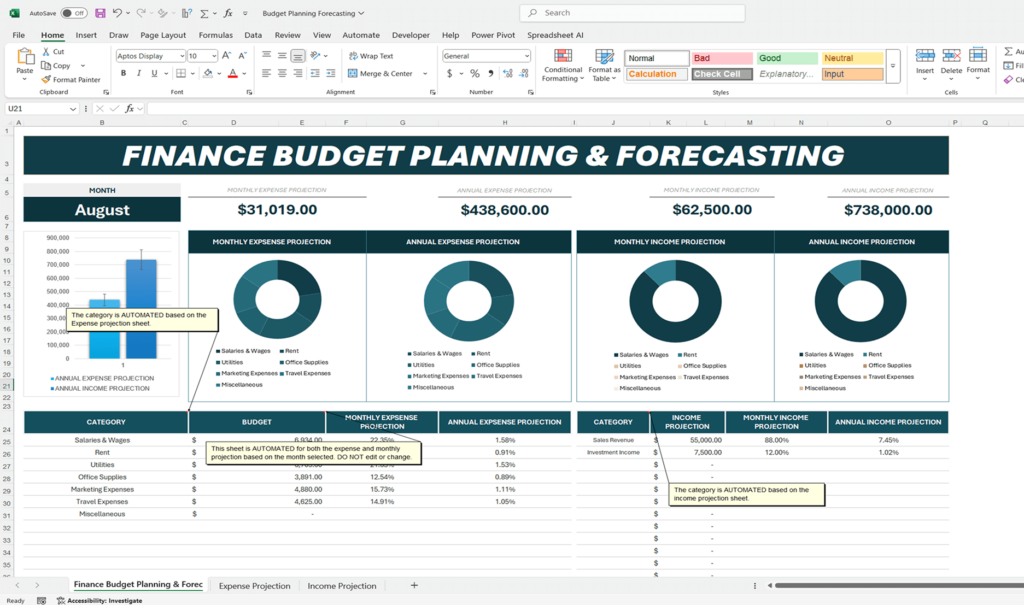
Task: Click the Save icon in title bar
Action: [x=100, y=13]
